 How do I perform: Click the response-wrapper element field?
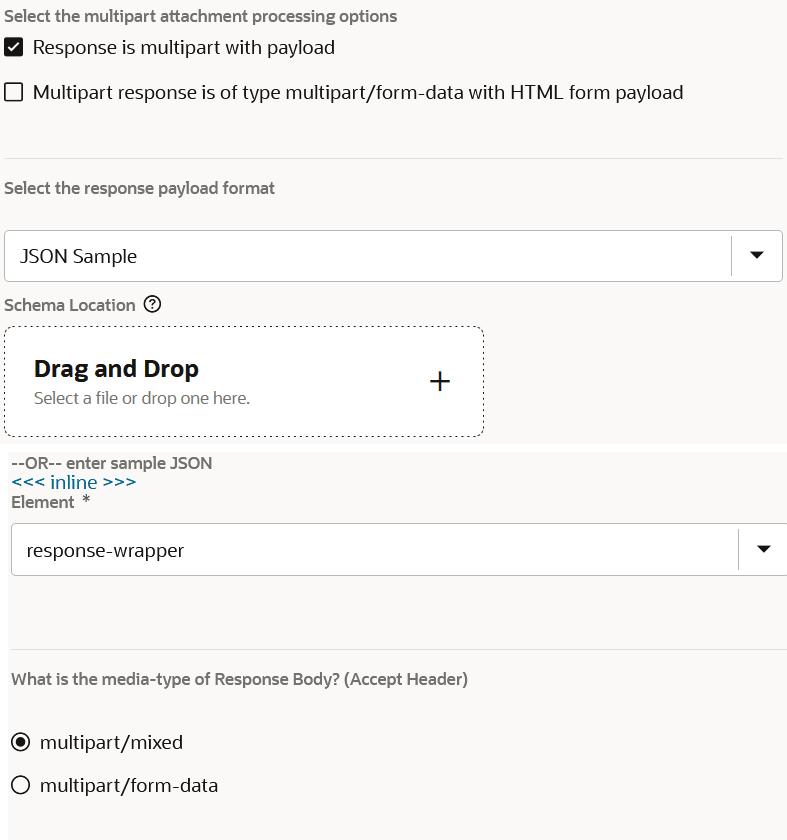pyautogui.click(x=370, y=549)
